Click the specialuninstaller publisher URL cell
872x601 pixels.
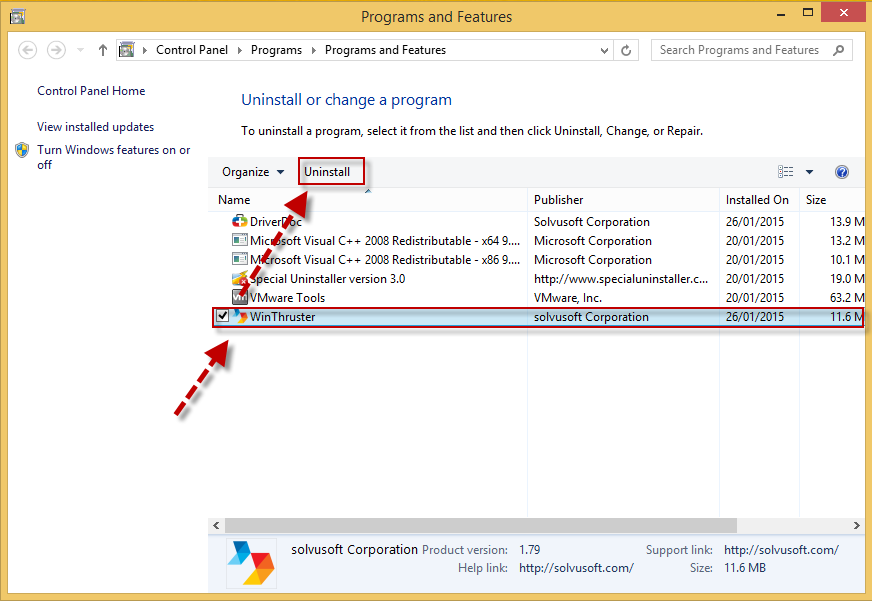[621, 279]
